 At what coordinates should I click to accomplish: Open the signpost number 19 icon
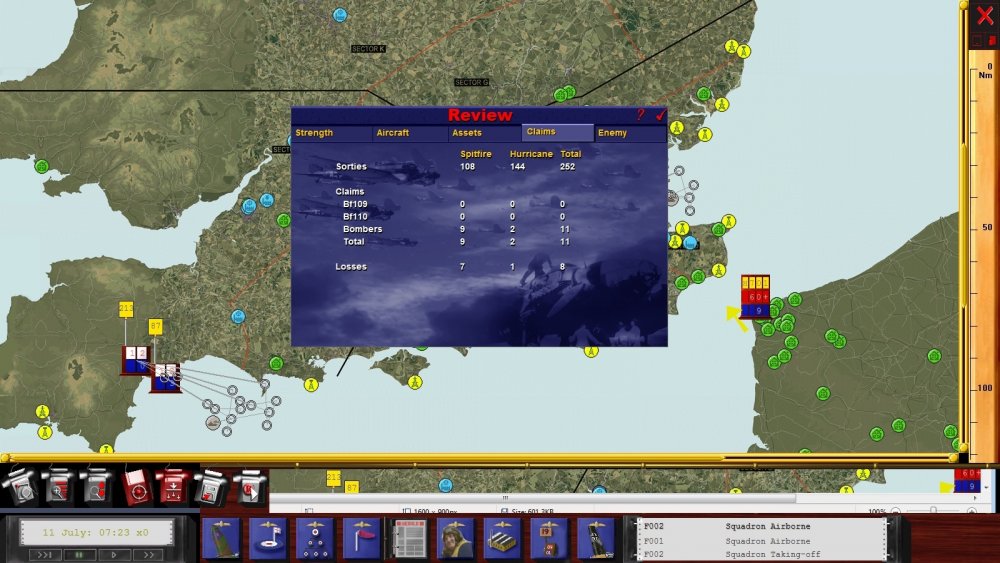549,538
